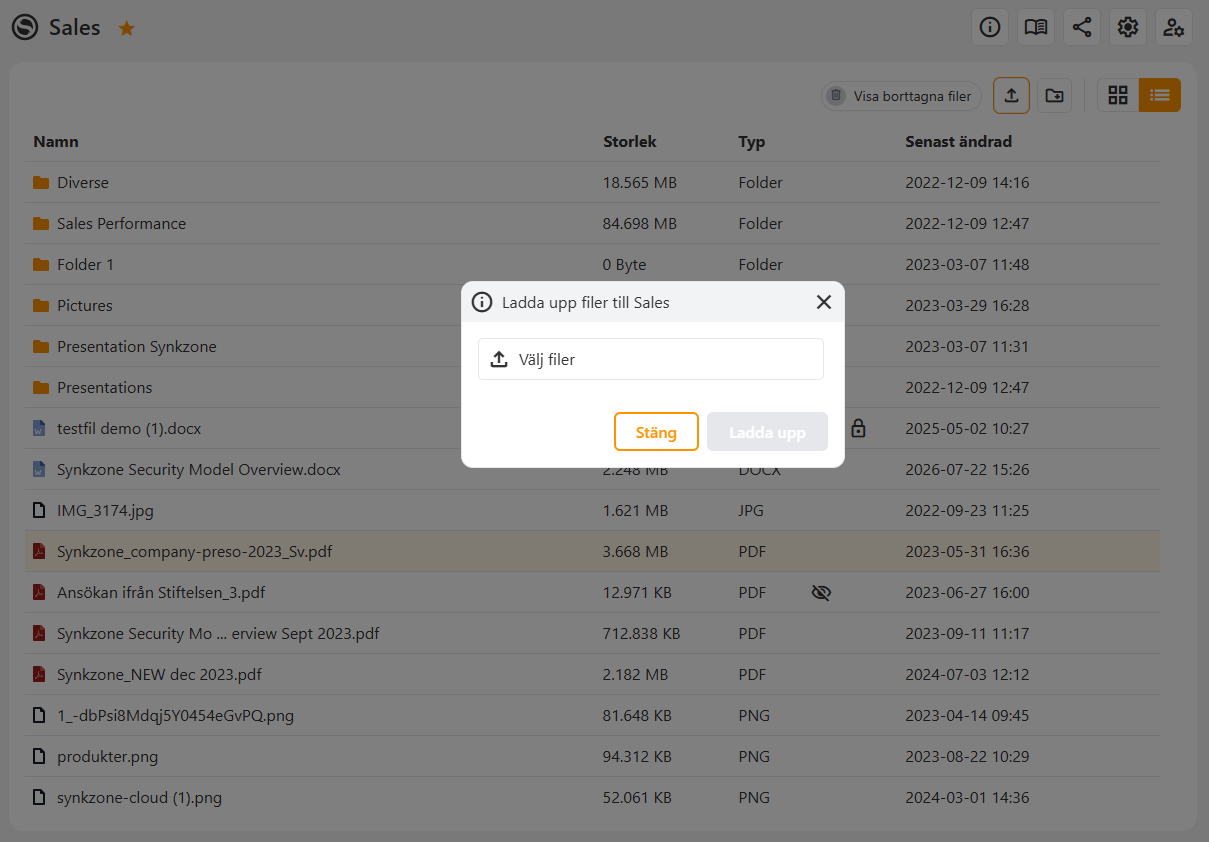Open the user settings icon
This screenshot has height=842, width=1209.
click(1174, 27)
